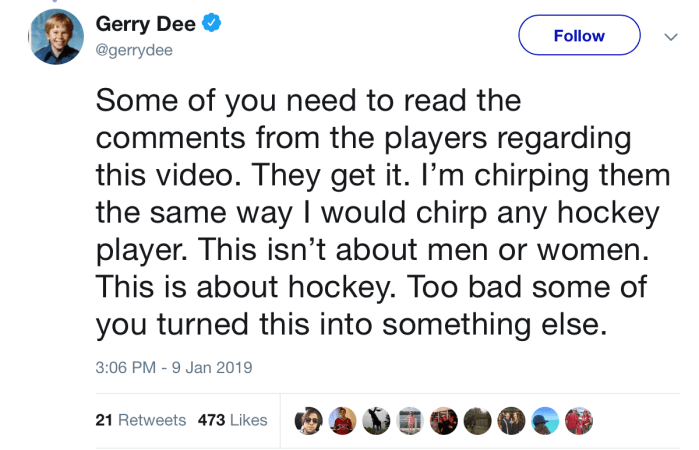Open eighth liker avatar with blue sky
699x450 pixels.
tap(545, 421)
